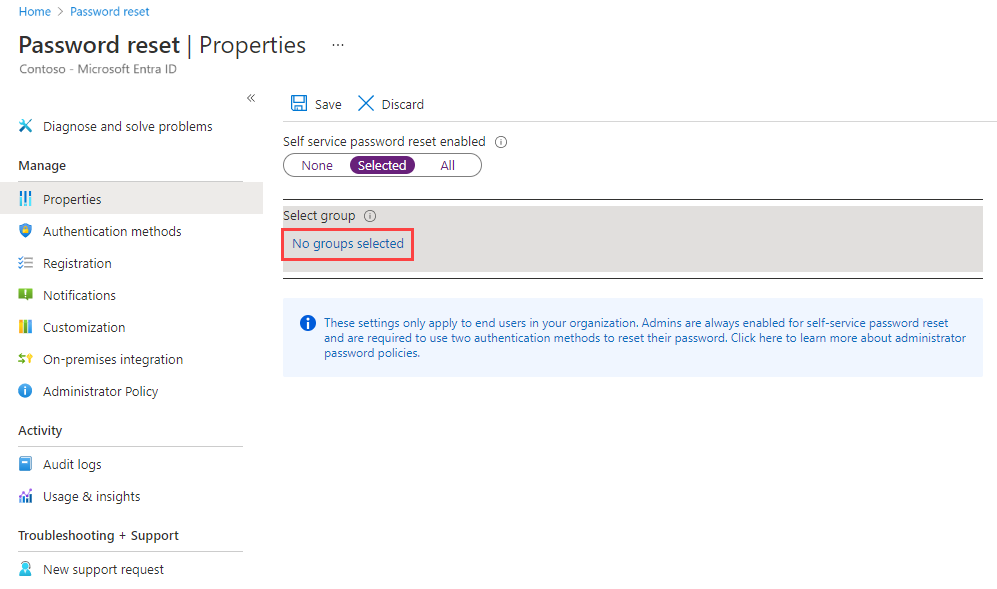The image size is (997, 589).
Task: Open Audit logs via its log icon
Action: click(25, 464)
